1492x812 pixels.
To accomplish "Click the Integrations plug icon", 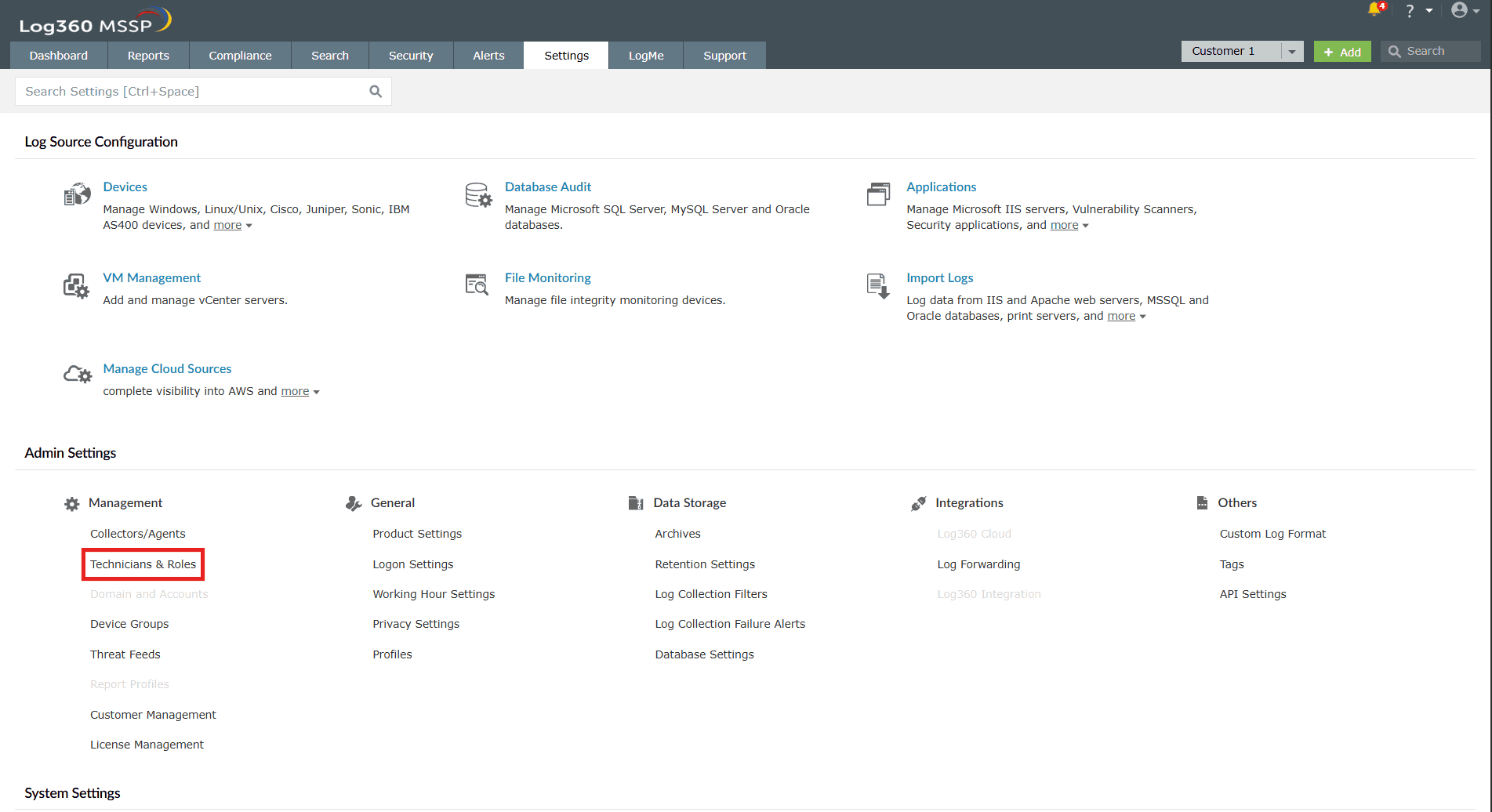I will (918, 503).
